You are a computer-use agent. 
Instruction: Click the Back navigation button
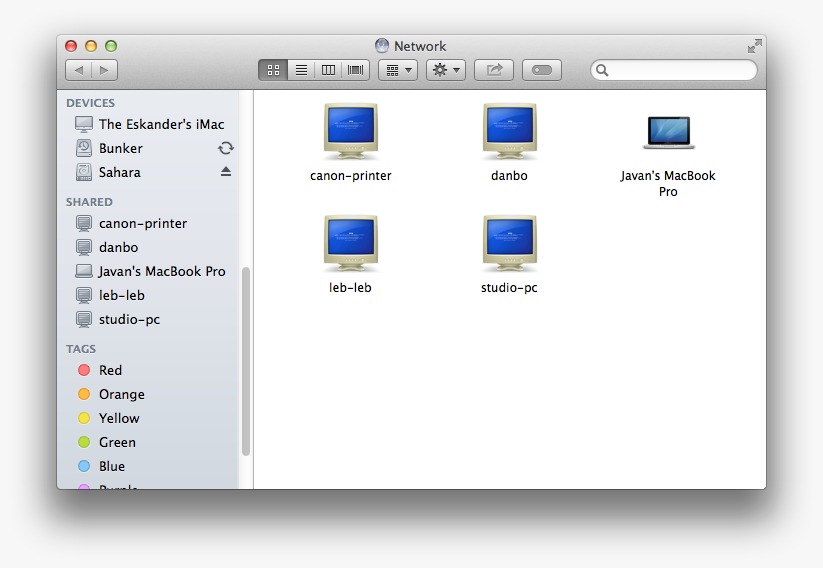(79, 70)
